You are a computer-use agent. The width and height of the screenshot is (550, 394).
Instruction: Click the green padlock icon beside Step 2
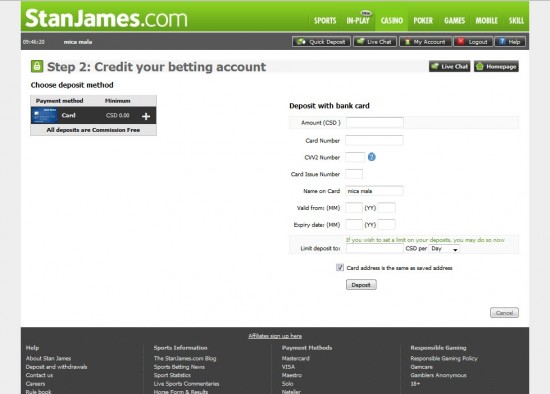37,66
